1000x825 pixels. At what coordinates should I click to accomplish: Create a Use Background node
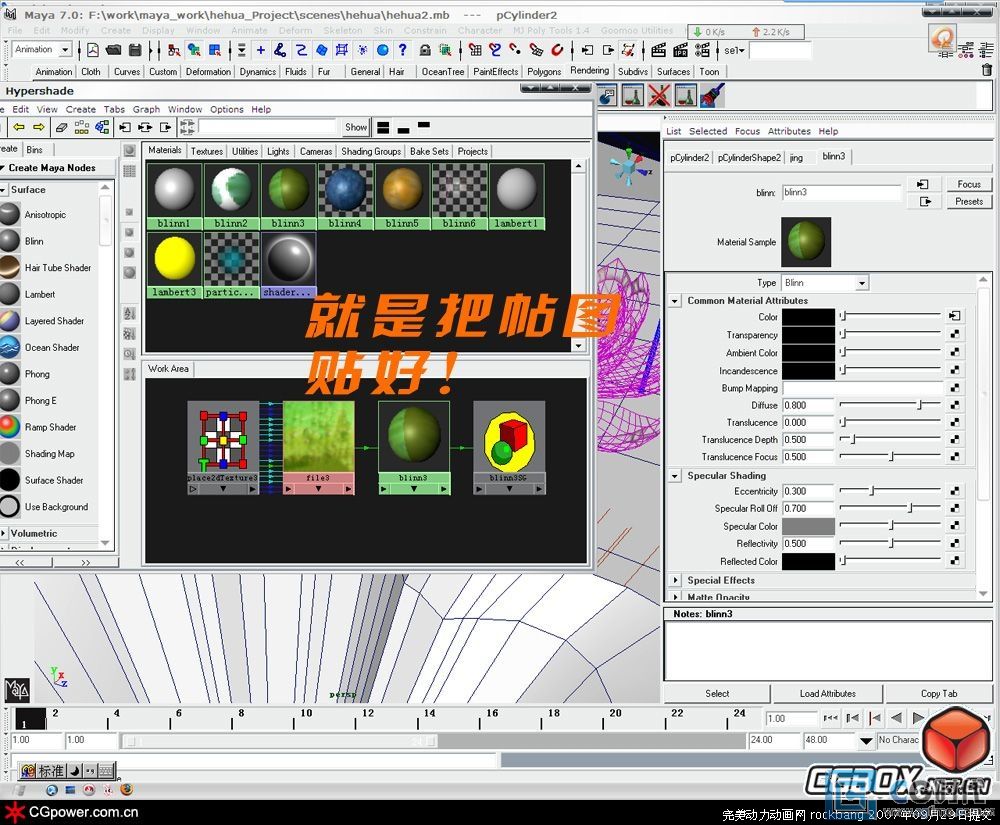pyautogui.click(x=56, y=507)
